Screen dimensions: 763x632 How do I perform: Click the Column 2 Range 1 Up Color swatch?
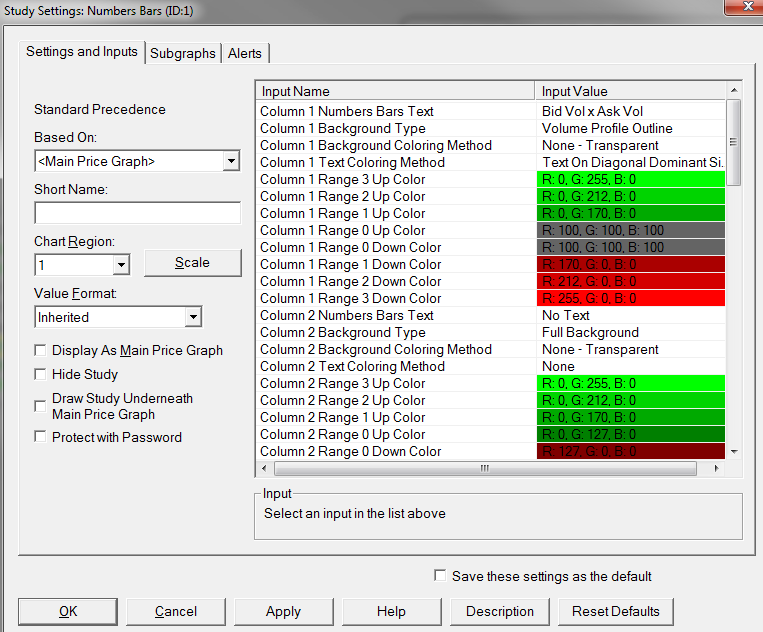631,417
